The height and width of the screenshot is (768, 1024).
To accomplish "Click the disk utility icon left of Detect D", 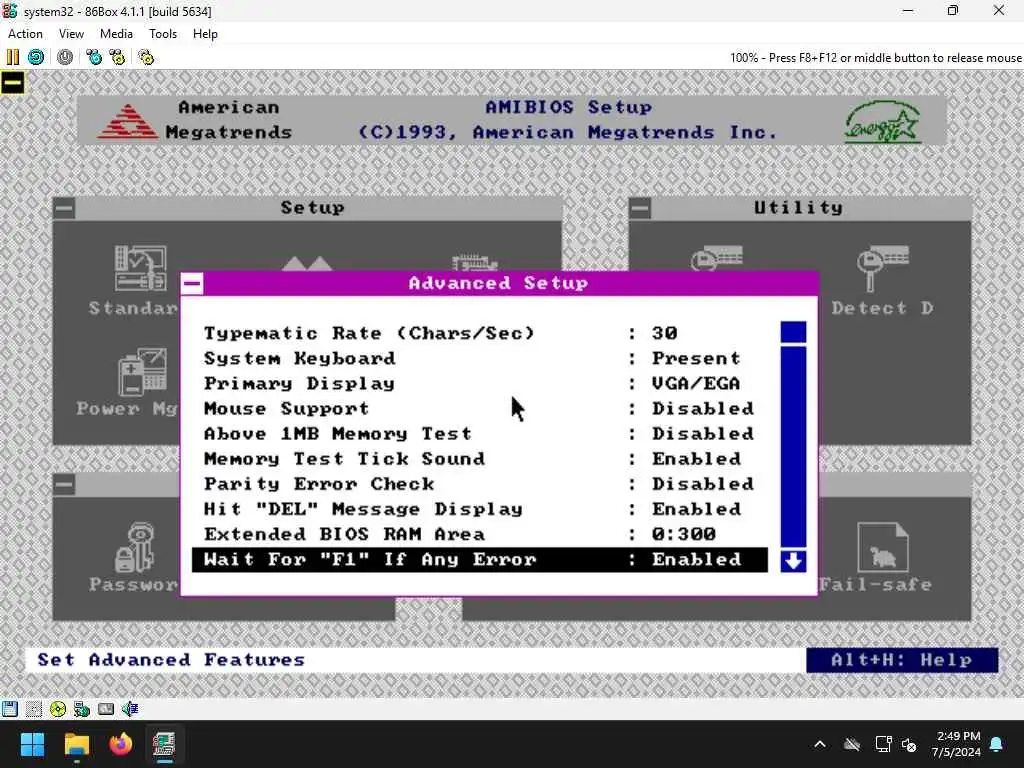I will click(x=717, y=258).
